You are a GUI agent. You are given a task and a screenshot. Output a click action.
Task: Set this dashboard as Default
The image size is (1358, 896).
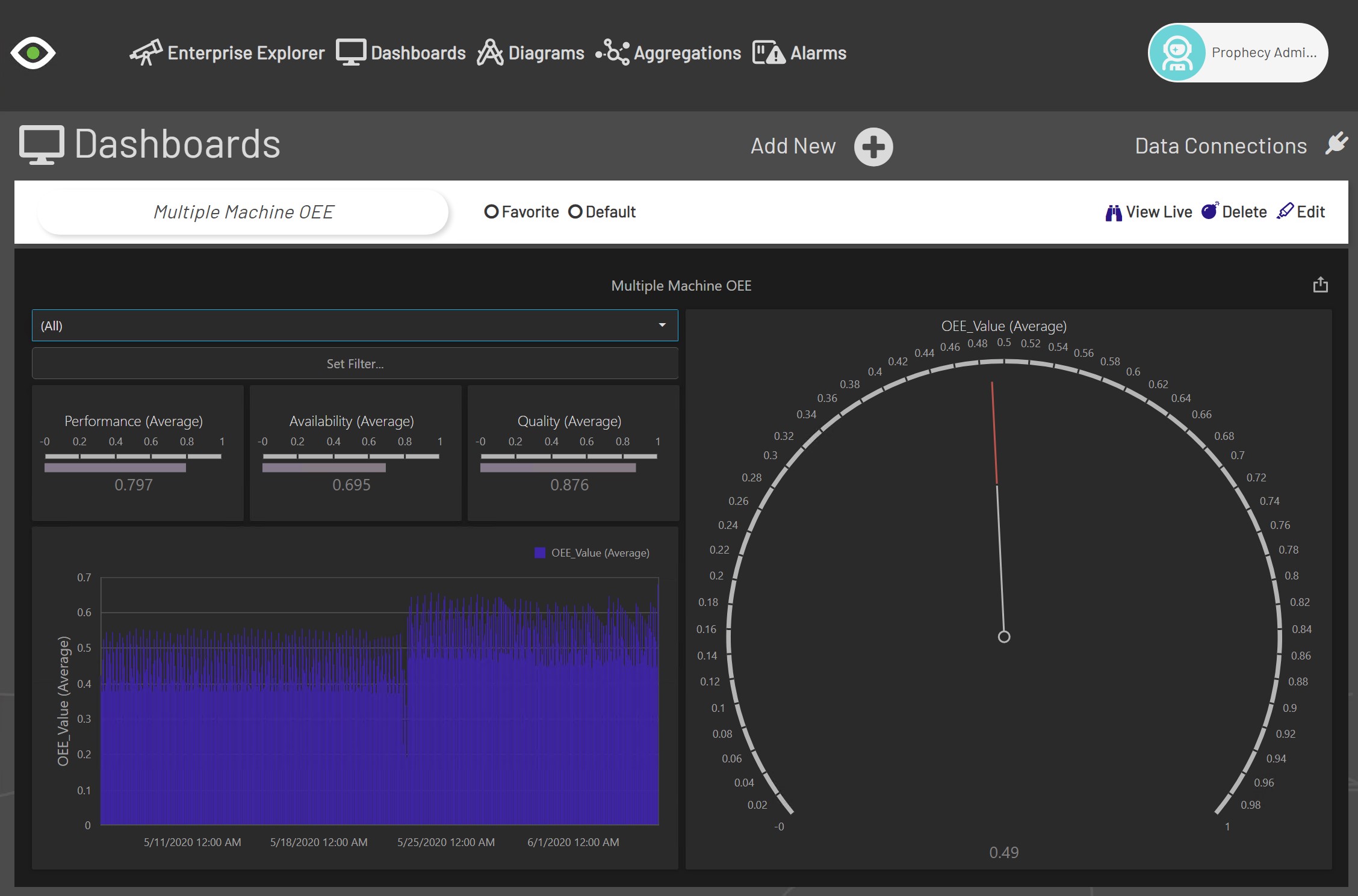pos(575,212)
